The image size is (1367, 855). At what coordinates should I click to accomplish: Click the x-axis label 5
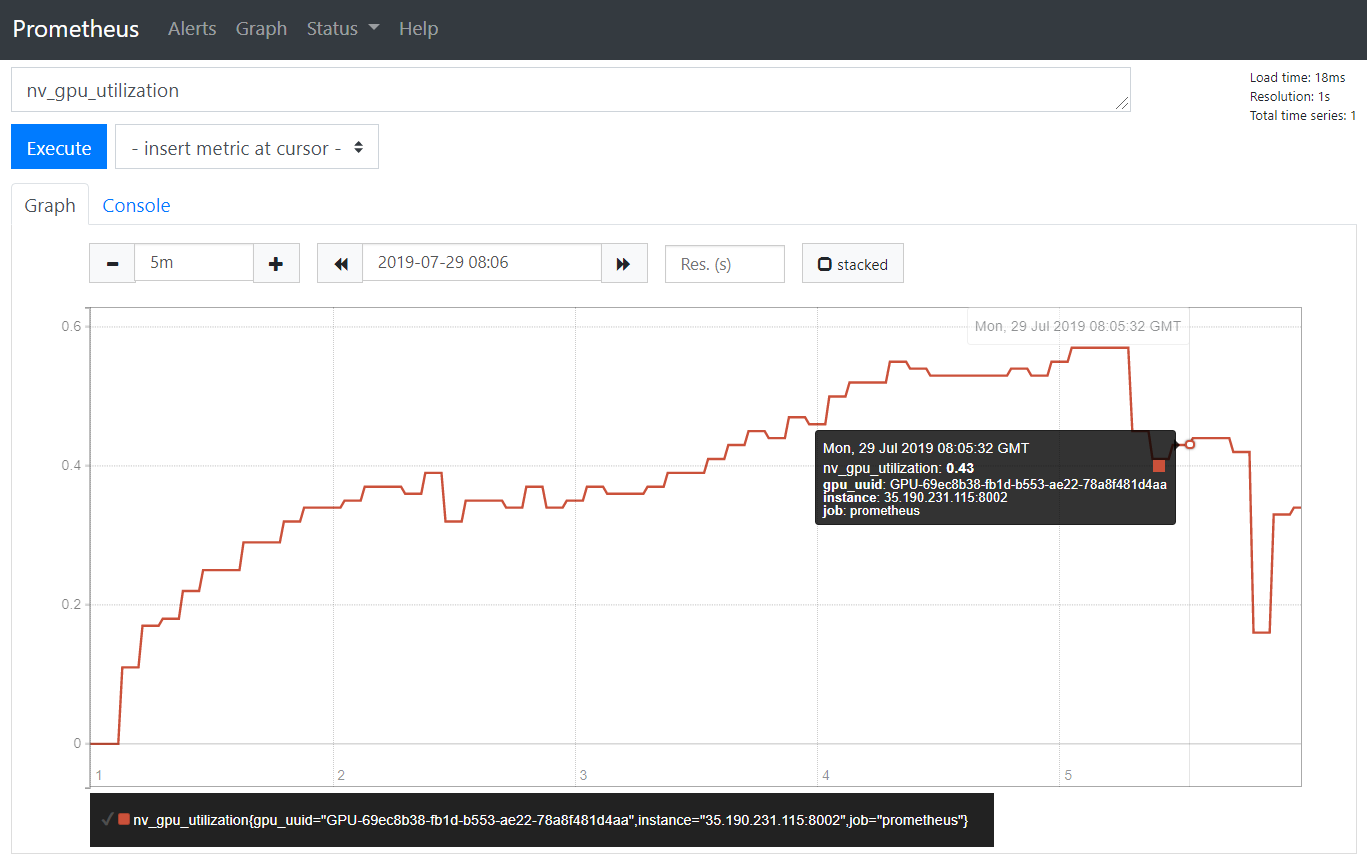1068,775
